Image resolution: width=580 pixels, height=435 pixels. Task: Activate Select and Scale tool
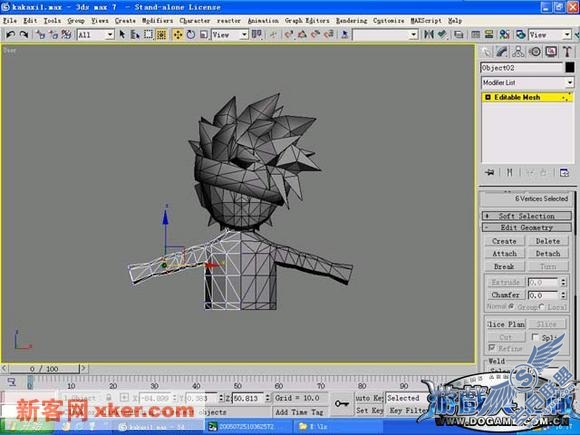pos(204,35)
